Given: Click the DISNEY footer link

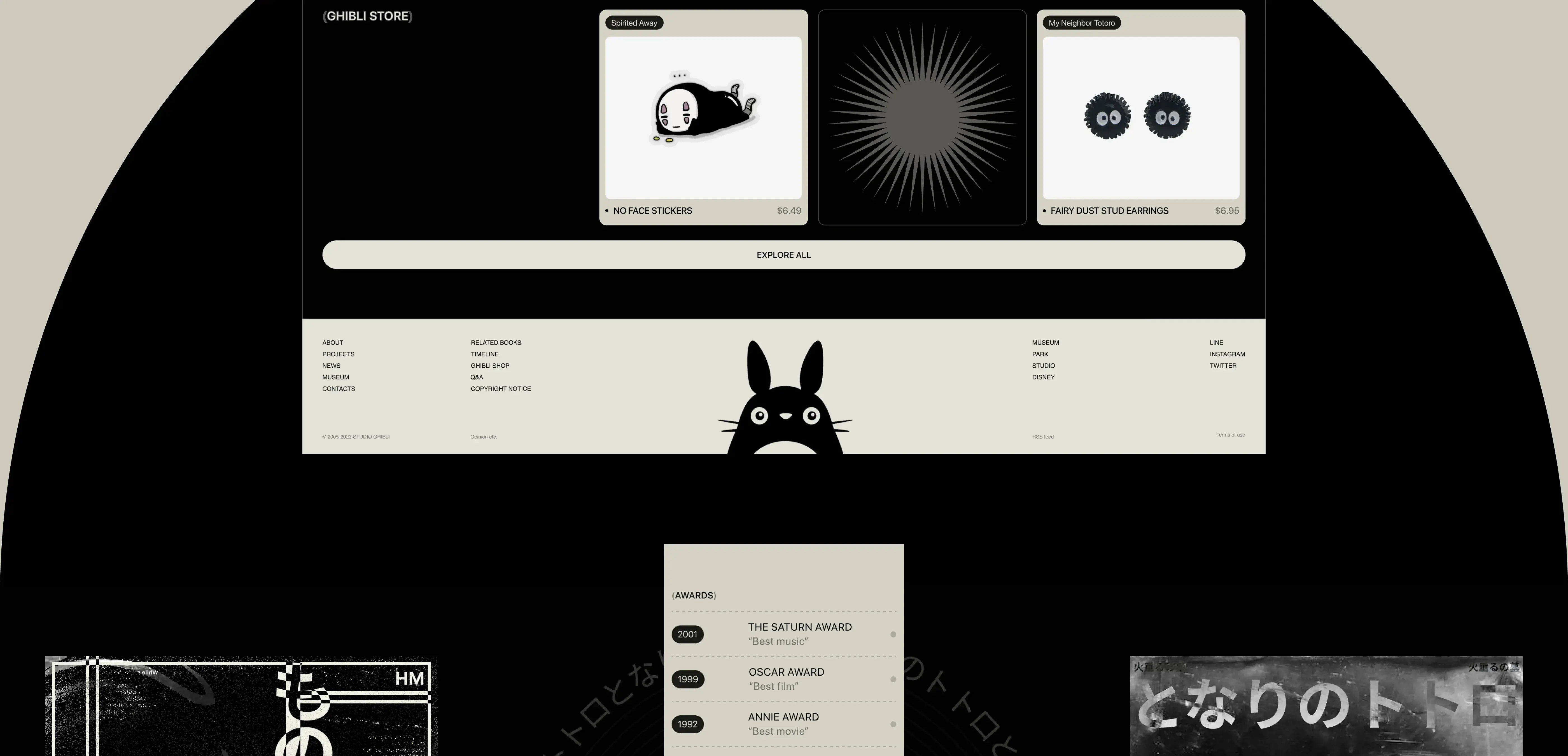Looking at the screenshot, I should pos(1043,377).
